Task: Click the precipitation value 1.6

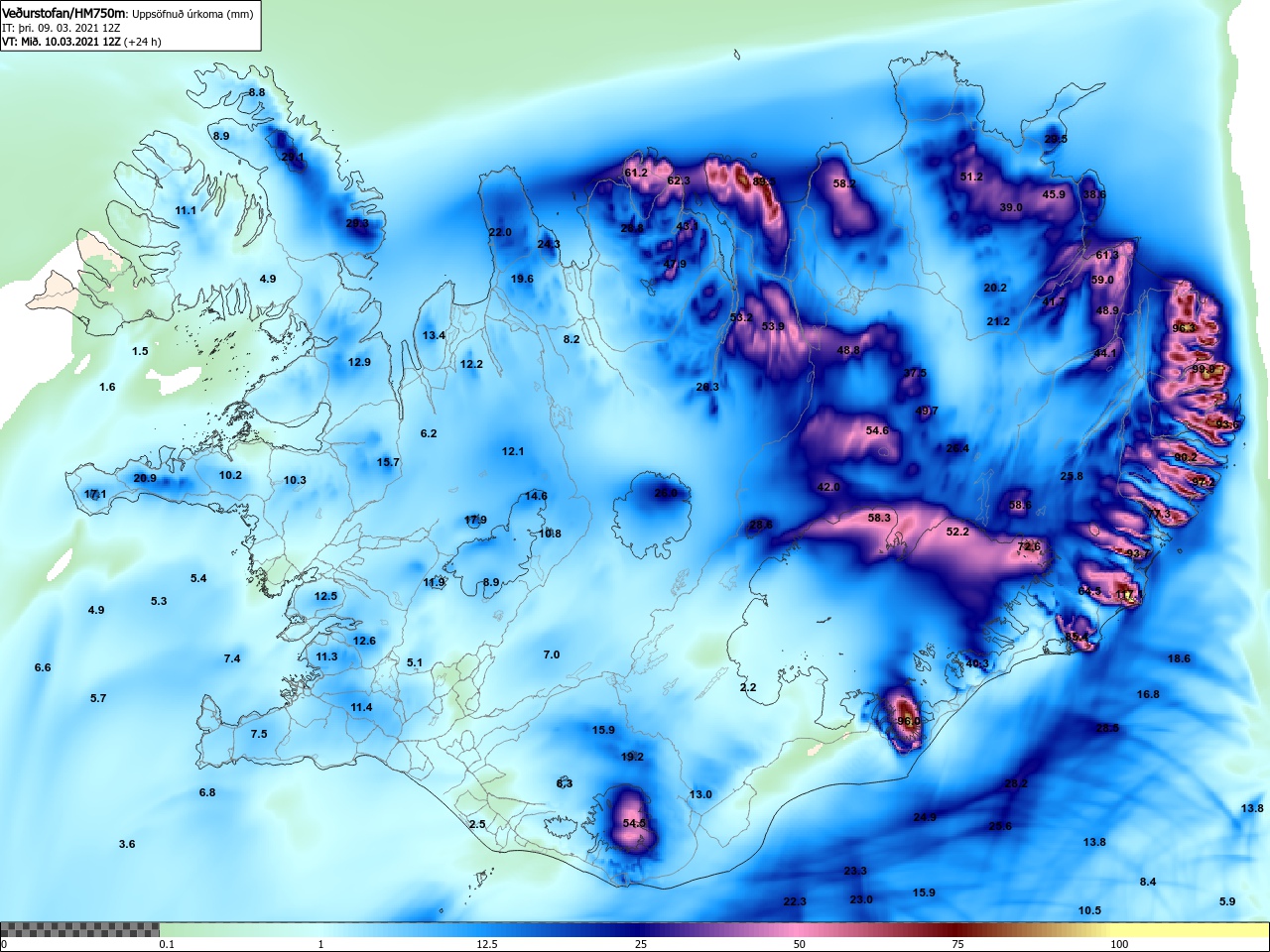Action: (x=107, y=387)
